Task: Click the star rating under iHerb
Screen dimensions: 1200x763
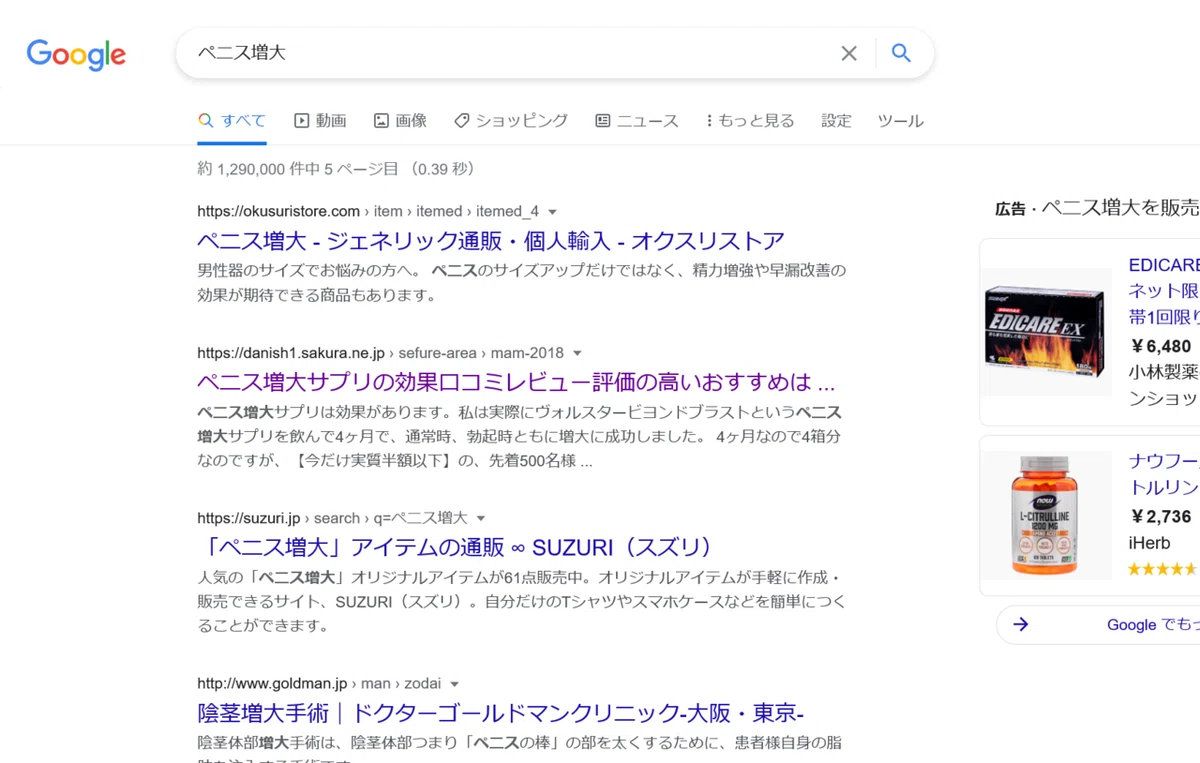Action: tap(1163, 569)
